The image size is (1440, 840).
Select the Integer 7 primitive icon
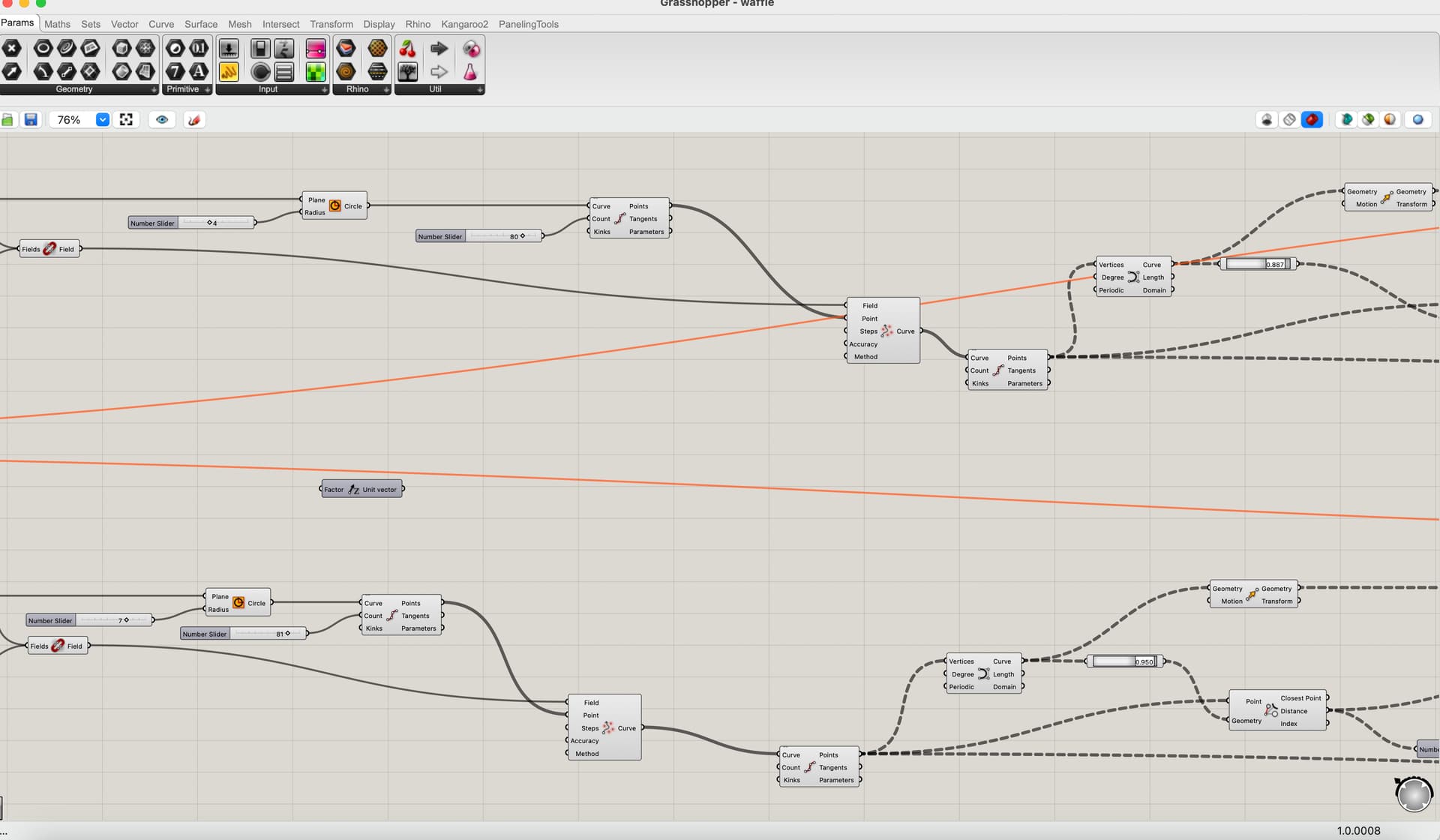click(175, 71)
